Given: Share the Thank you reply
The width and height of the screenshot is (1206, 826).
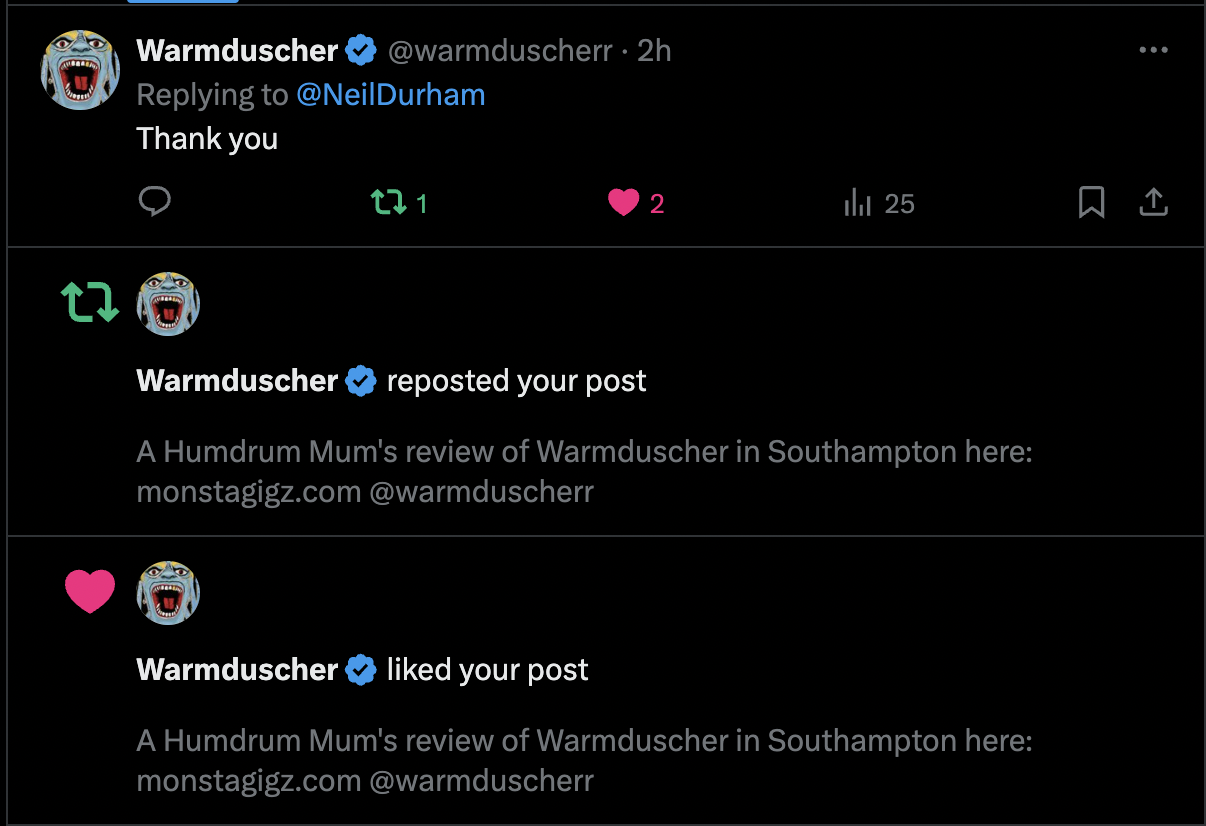Looking at the screenshot, I should [1153, 203].
